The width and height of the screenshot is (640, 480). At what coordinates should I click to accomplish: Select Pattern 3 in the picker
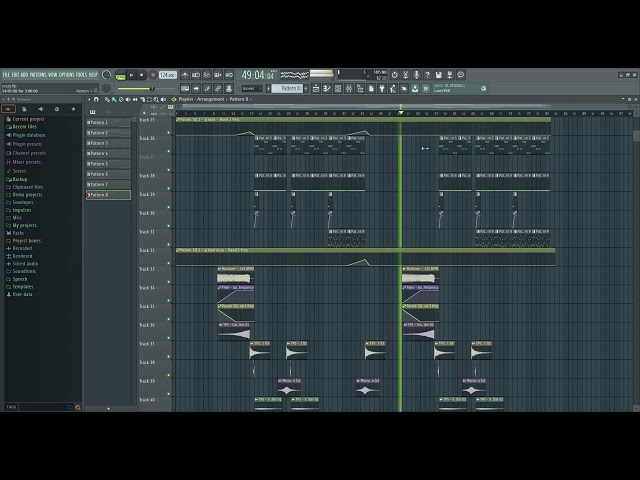coord(108,143)
